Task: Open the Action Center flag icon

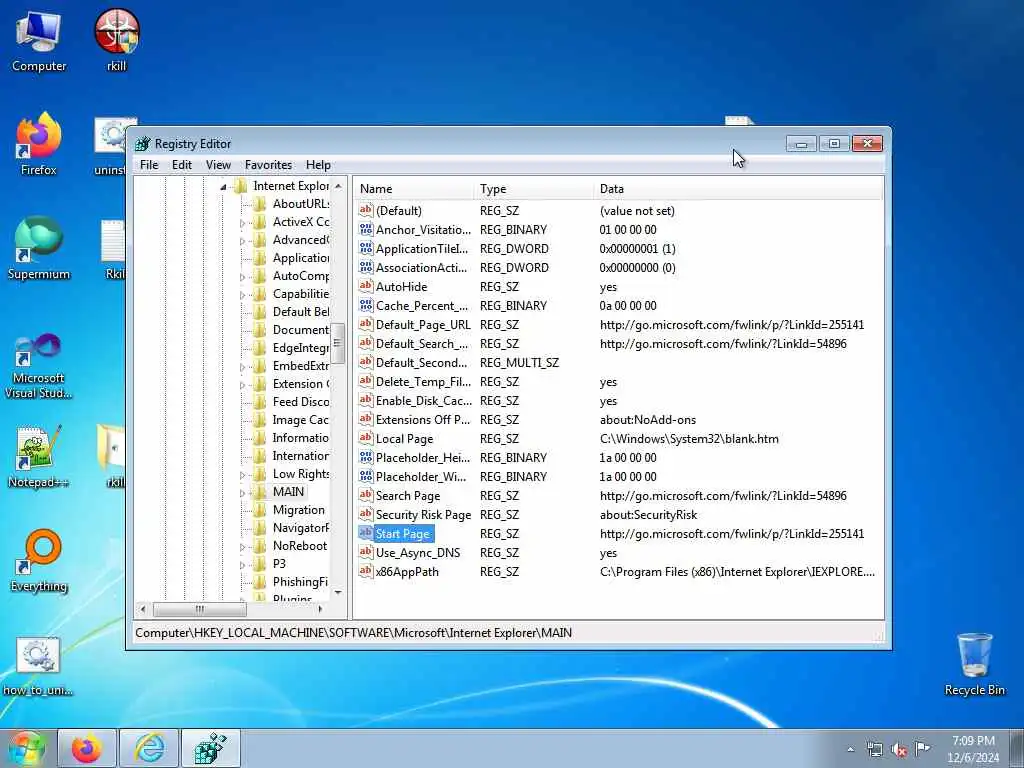Action: (922, 748)
